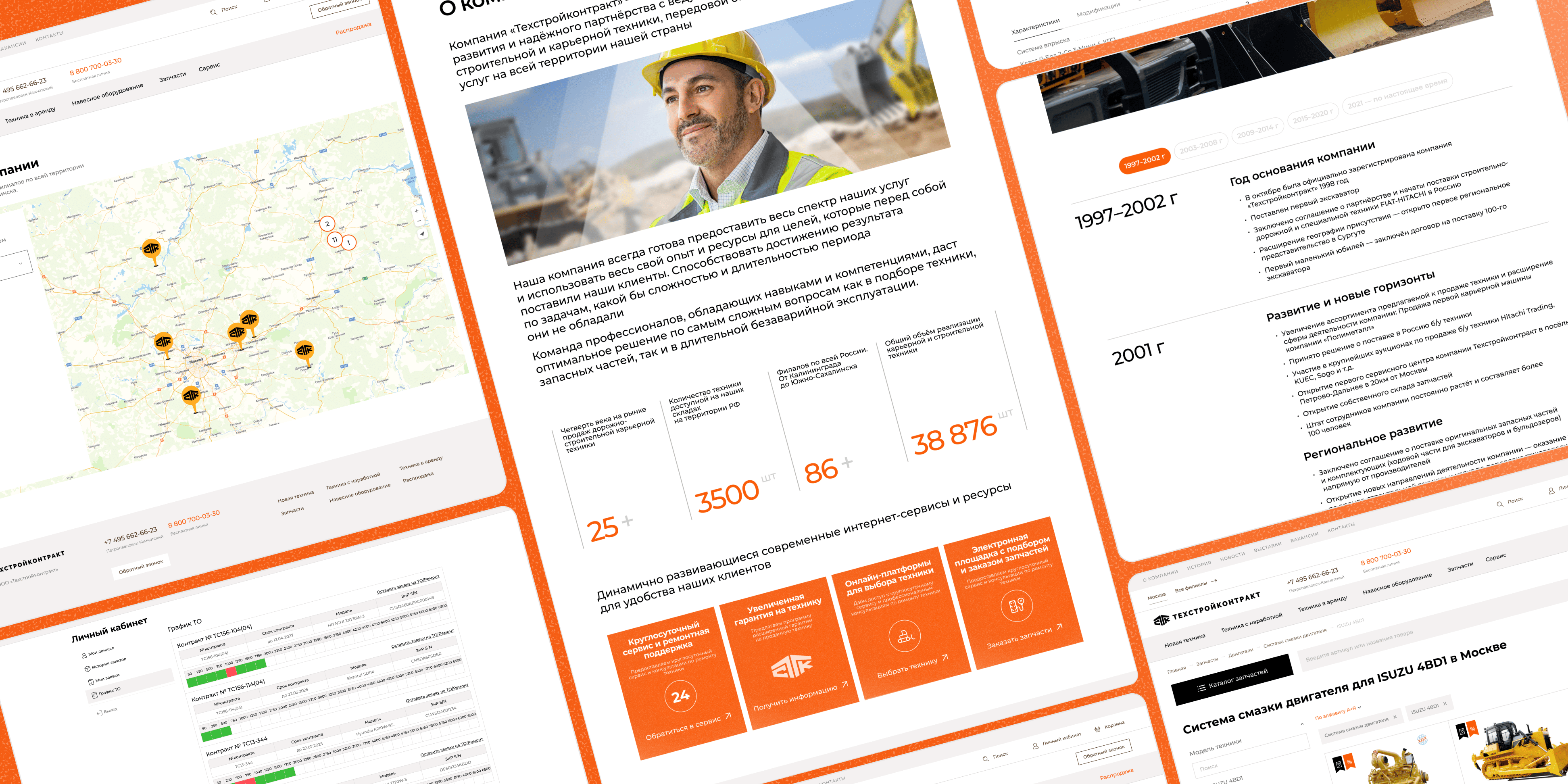Collapse the Модель техники filter section

1301,724
